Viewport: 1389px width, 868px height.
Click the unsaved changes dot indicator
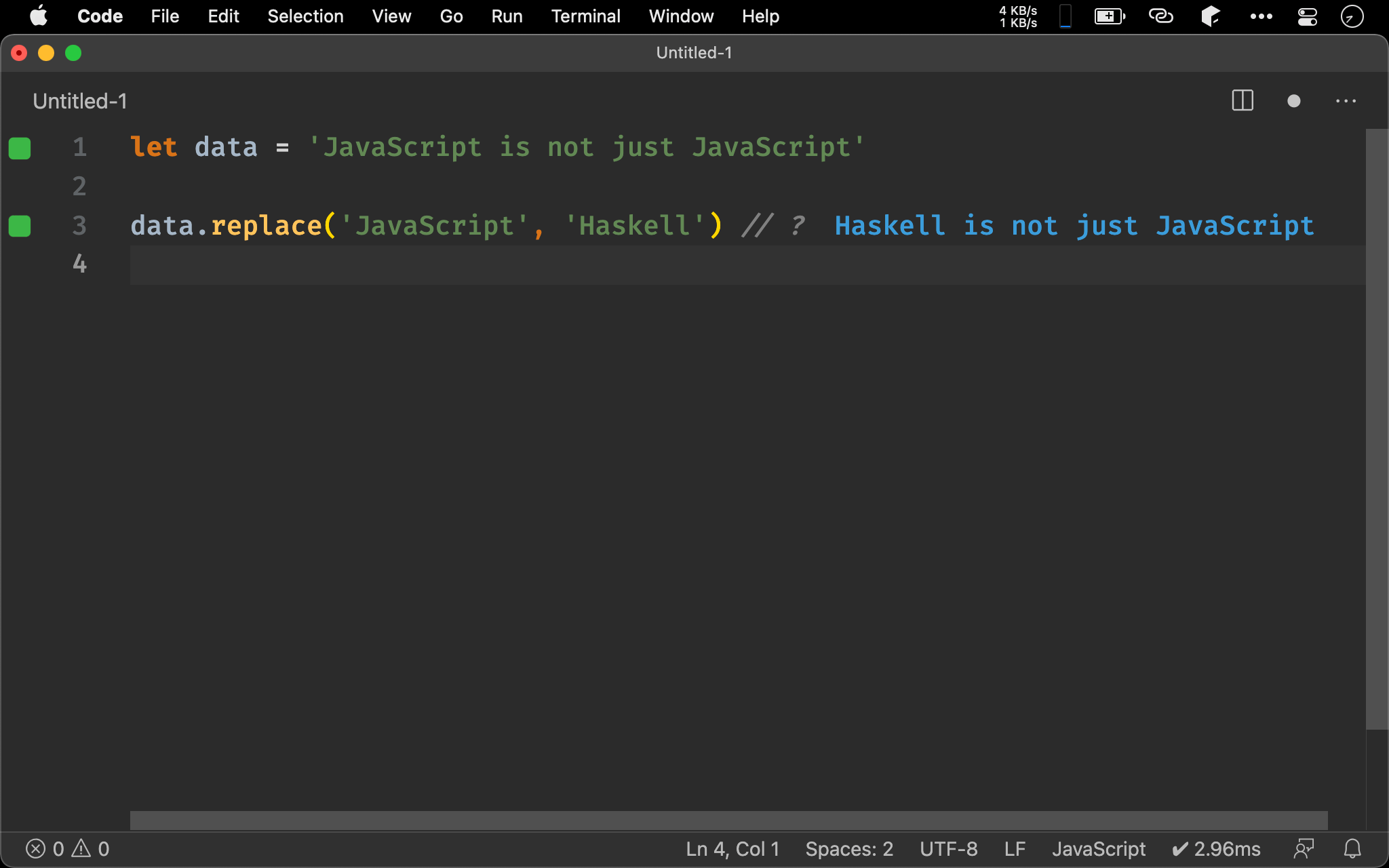1293,101
